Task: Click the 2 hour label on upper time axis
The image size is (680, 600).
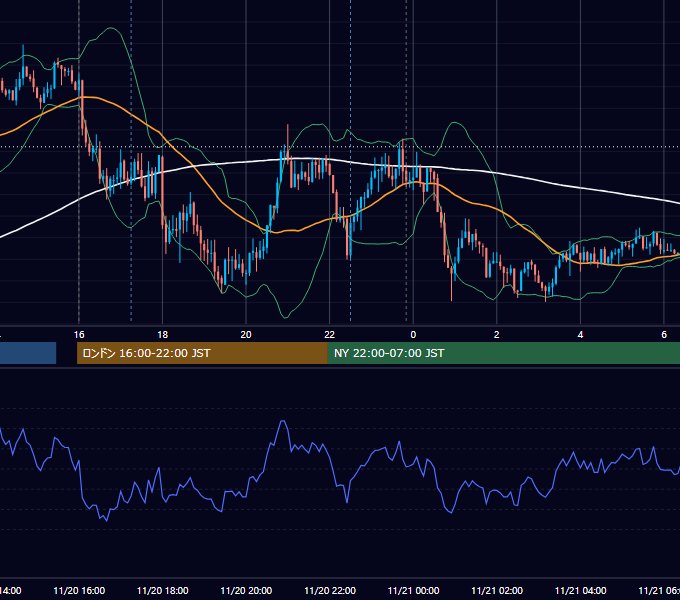Action: pyautogui.click(x=497, y=335)
